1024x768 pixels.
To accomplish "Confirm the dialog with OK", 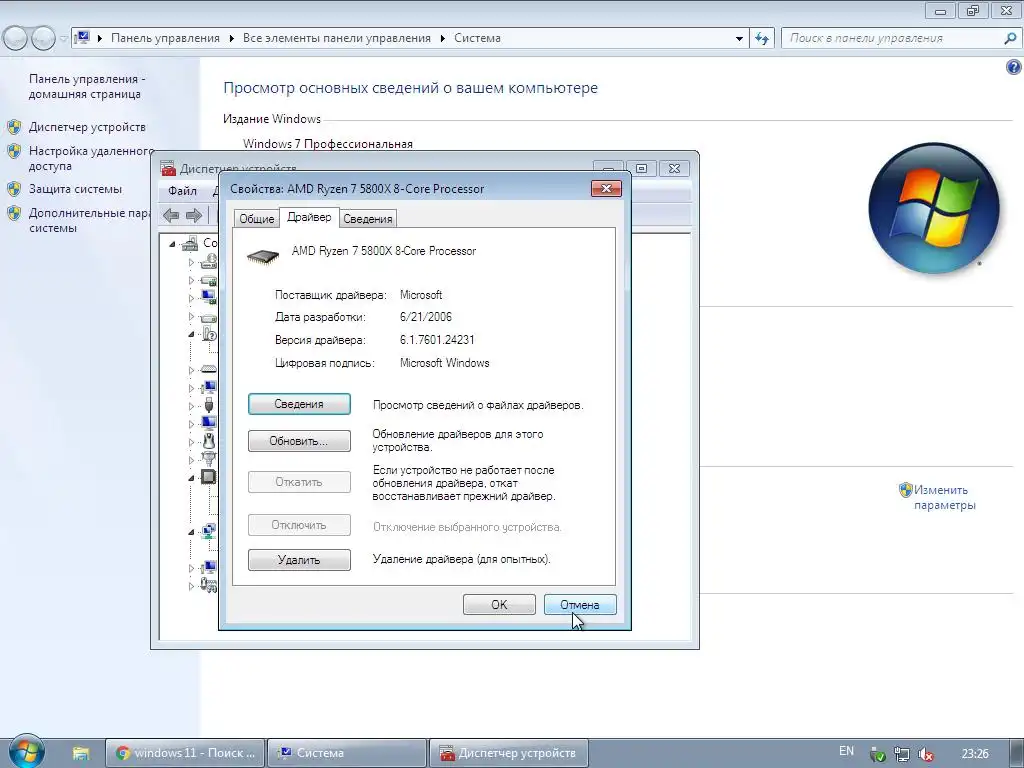I will tap(499, 605).
